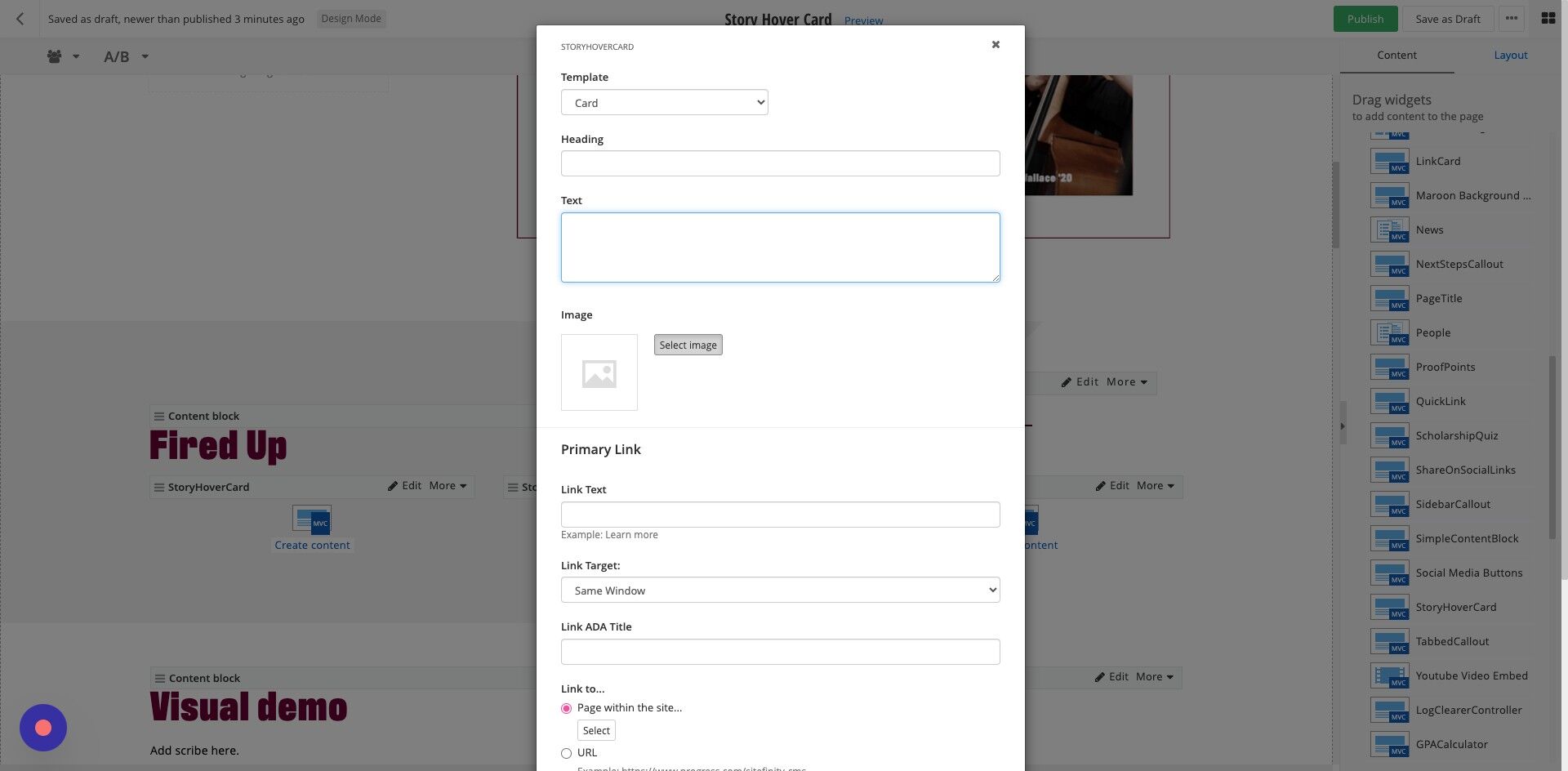Click the LogClearerController widget icon
This screenshot has height=771, width=1568.
[1390, 711]
